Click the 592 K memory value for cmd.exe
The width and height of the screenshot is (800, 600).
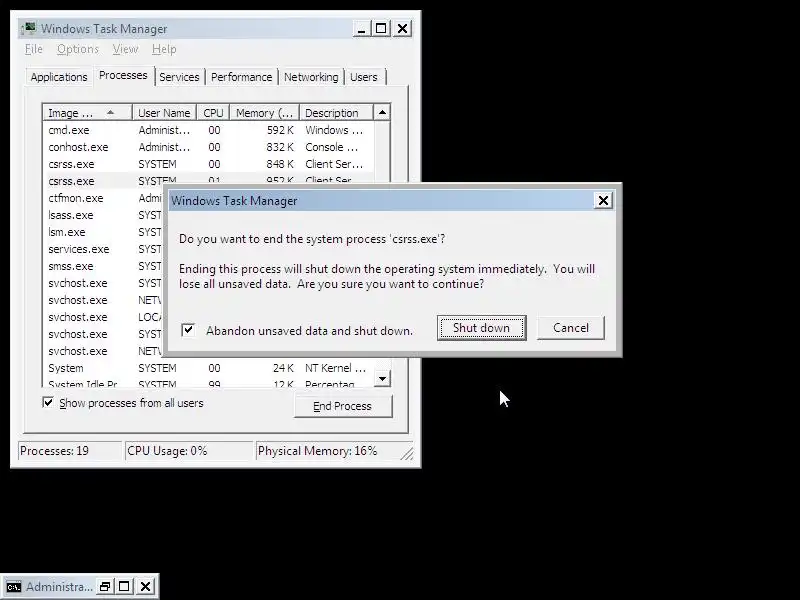(x=280, y=130)
